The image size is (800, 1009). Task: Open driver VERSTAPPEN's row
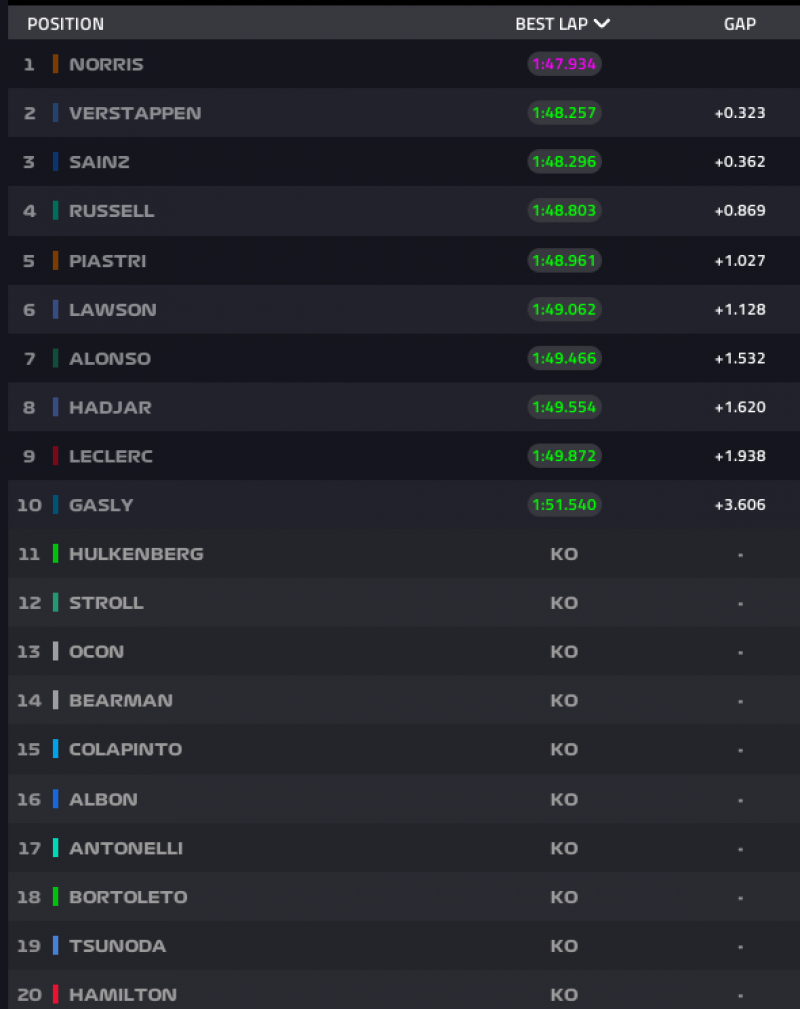(135, 113)
